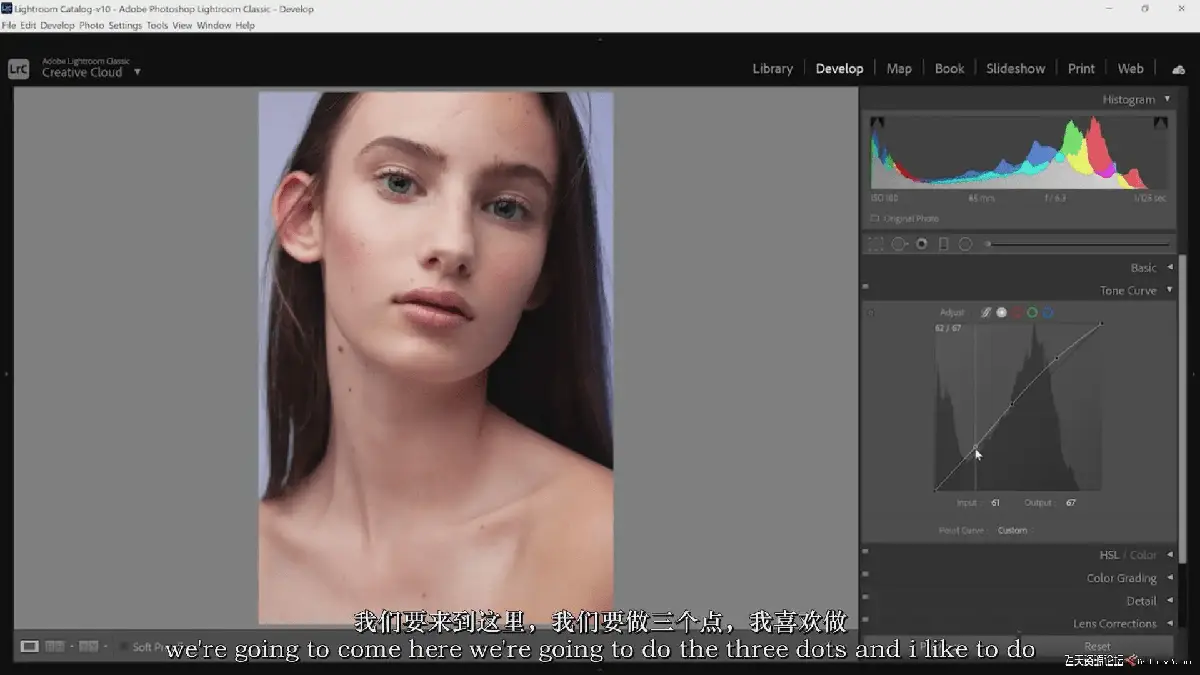Screen dimensions: 1200x675
Task: Switch to the Develop module tab
Action: pyautogui.click(x=839, y=69)
